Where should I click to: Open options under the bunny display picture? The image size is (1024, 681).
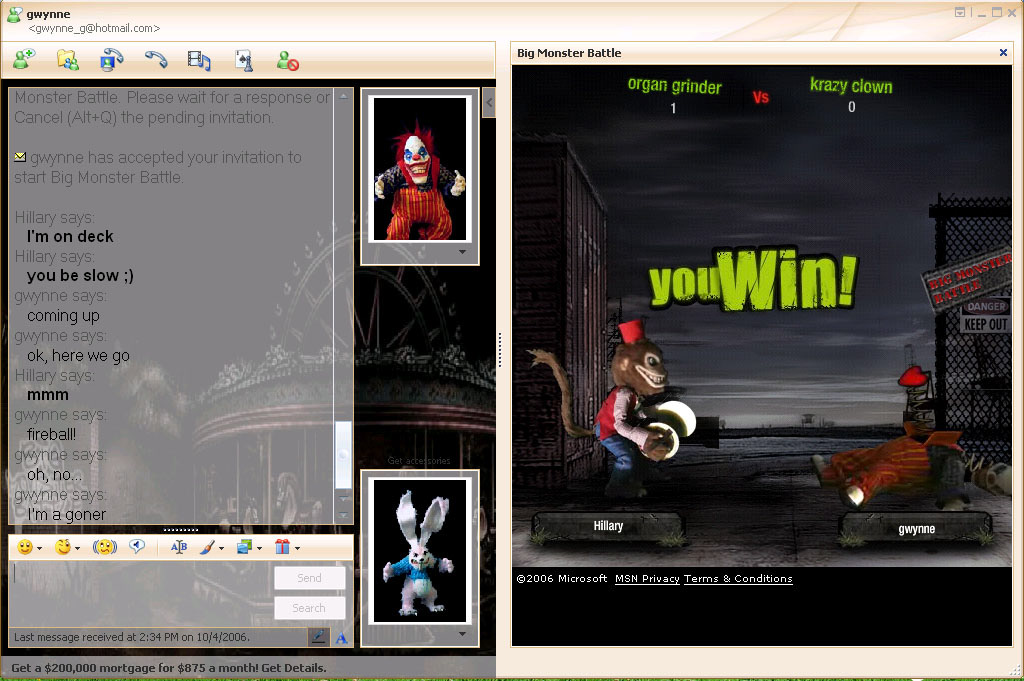462,634
